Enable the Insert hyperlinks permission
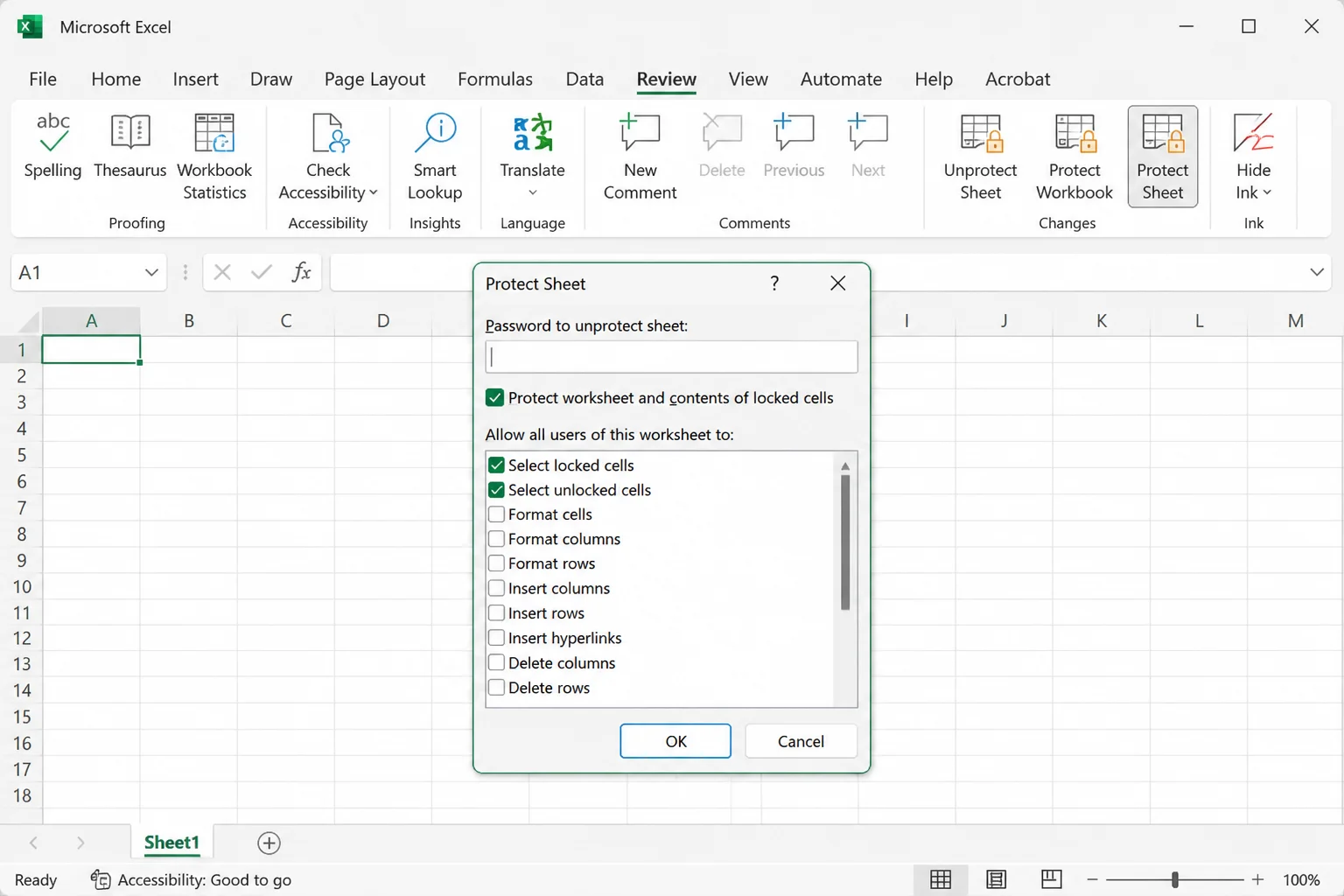 [496, 637]
